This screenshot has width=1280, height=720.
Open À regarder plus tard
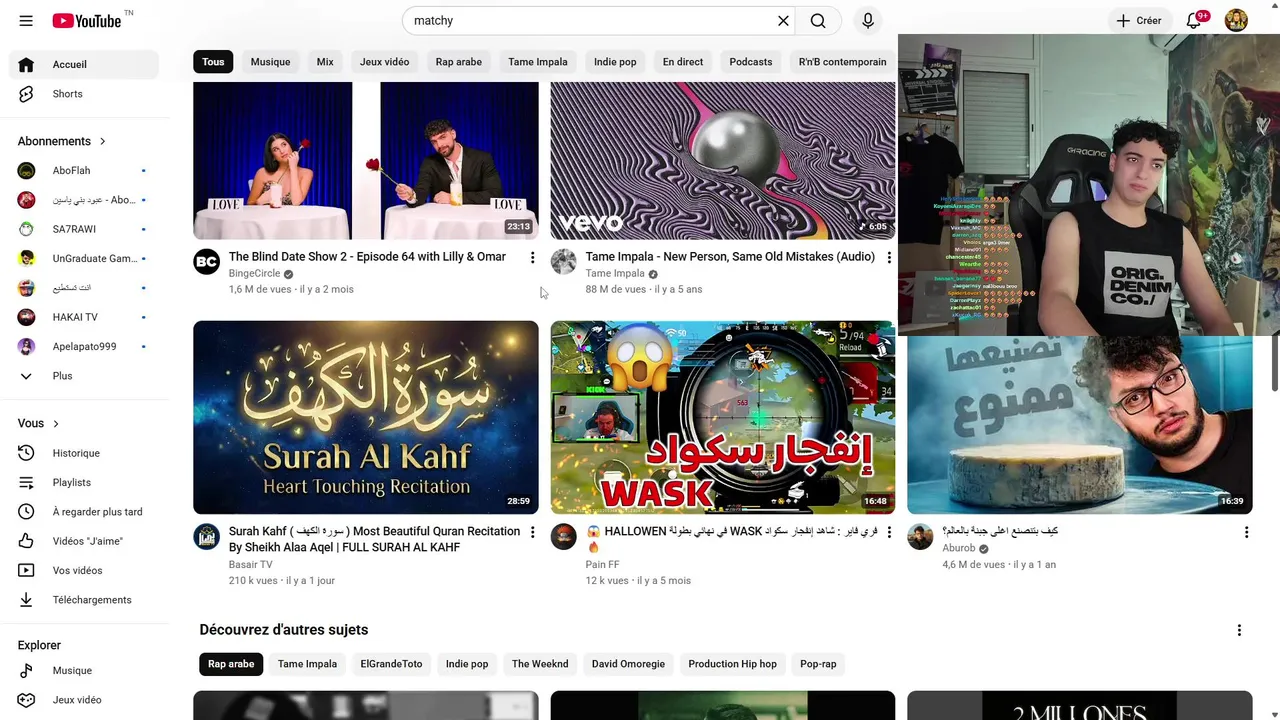point(84,512)
